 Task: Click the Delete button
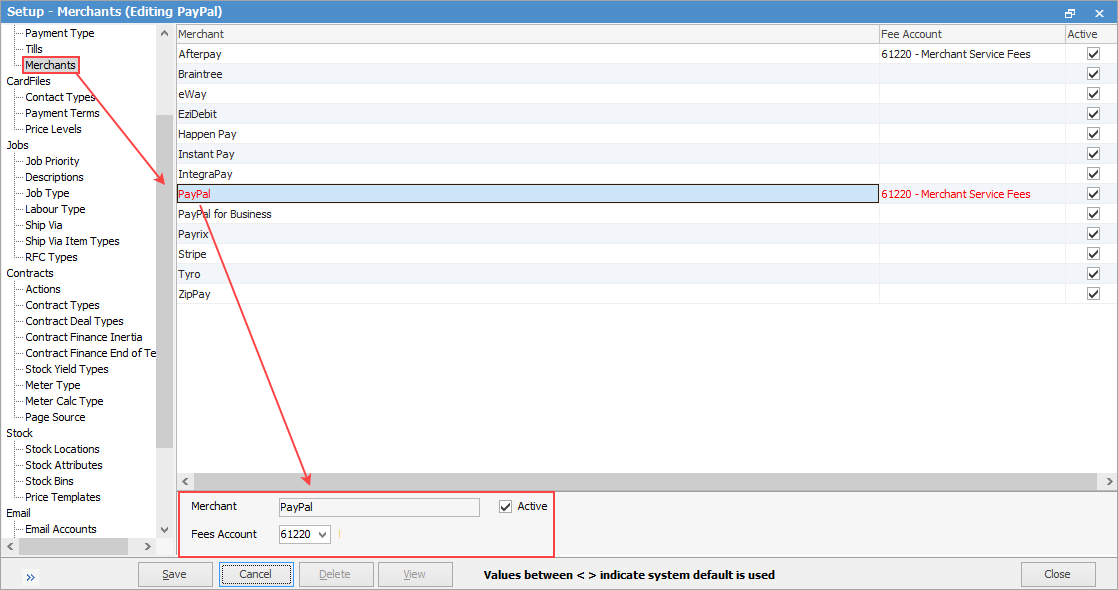tap(335, 574)
